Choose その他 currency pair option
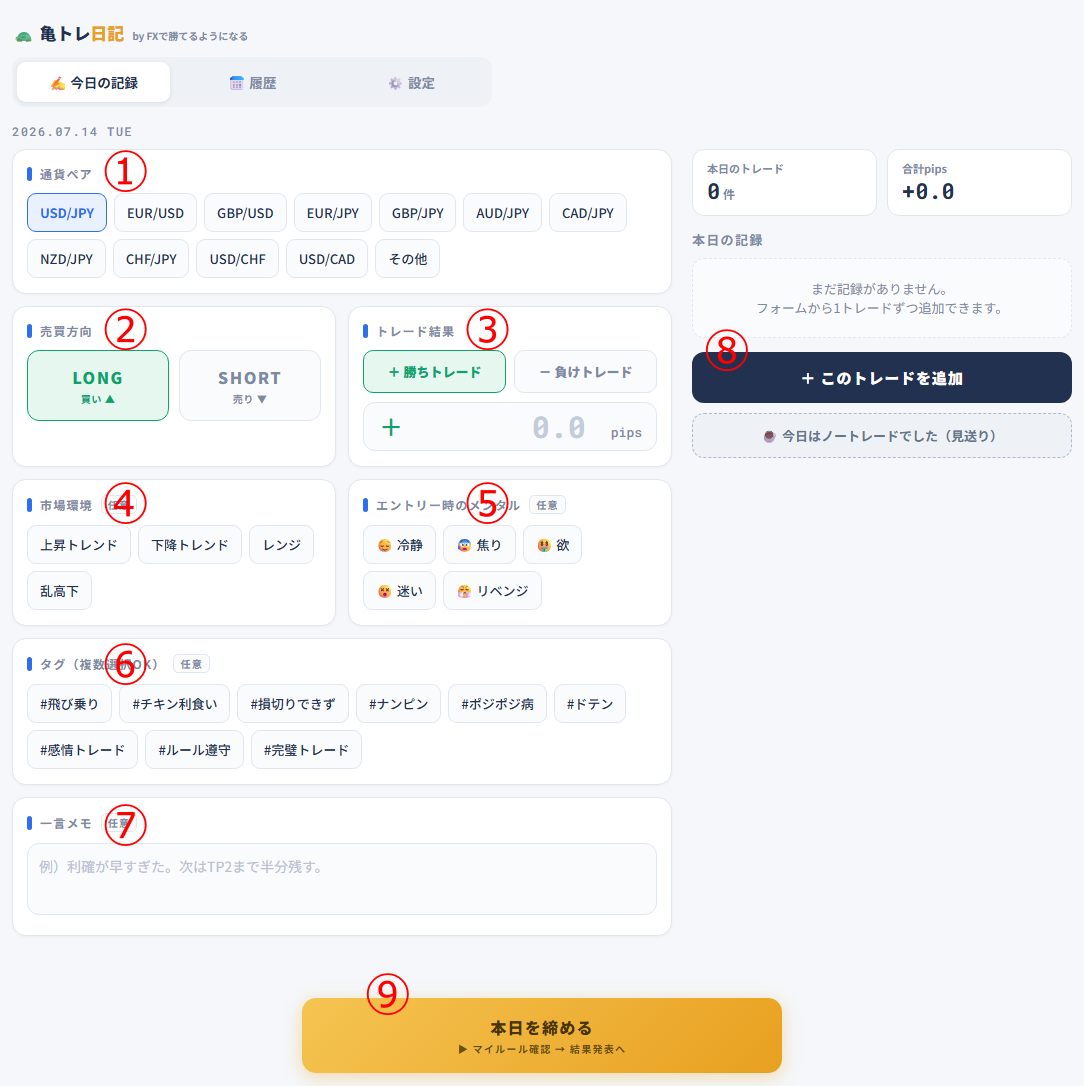This screenshot has width=1084, height=1086. (x=407, y=258)
